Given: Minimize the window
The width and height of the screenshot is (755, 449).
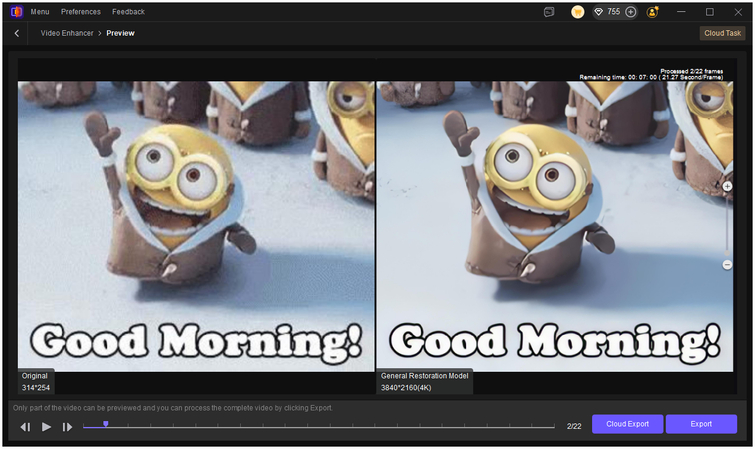Looking at the screenshot, I should [681, 12].
